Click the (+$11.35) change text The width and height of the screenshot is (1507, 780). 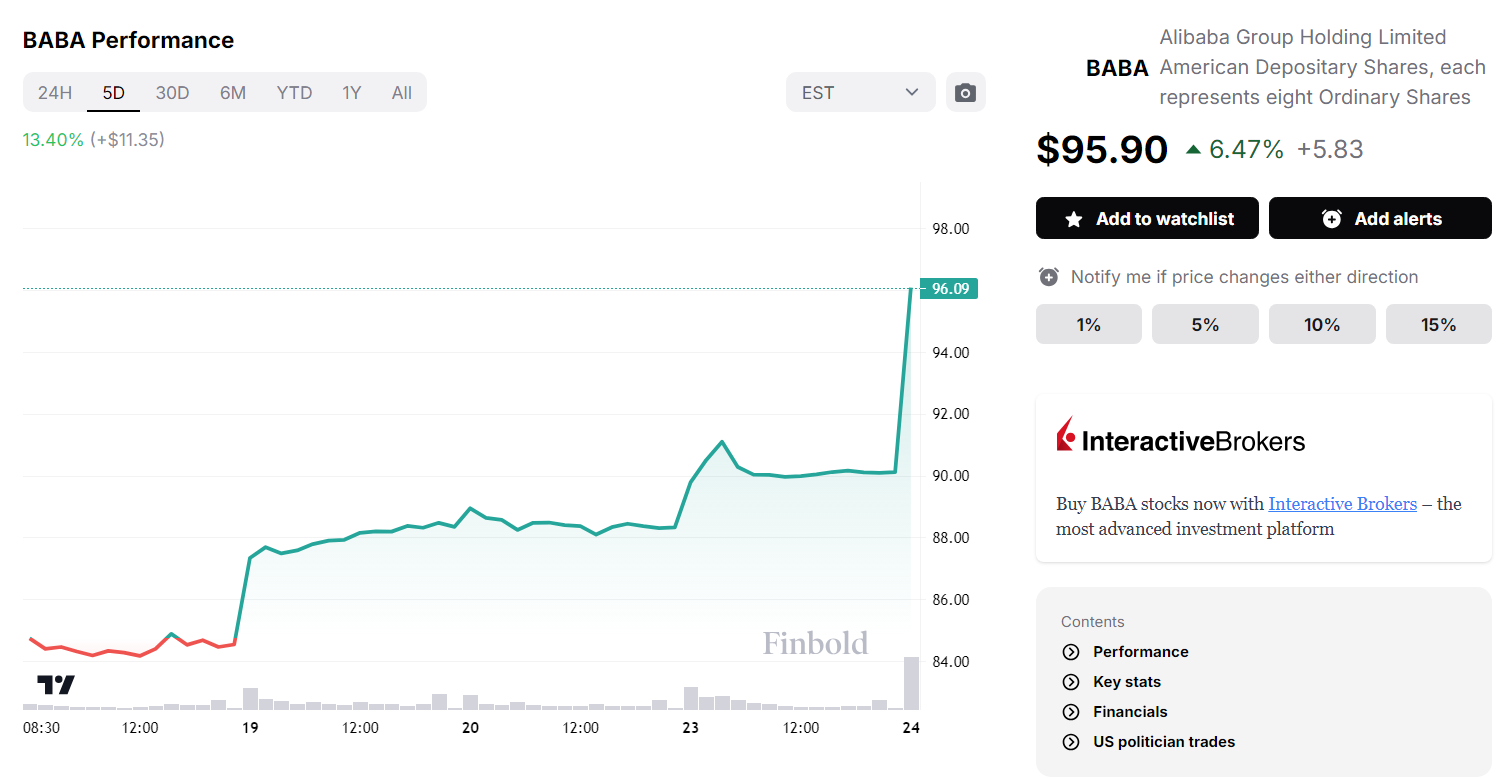(127, 140)
